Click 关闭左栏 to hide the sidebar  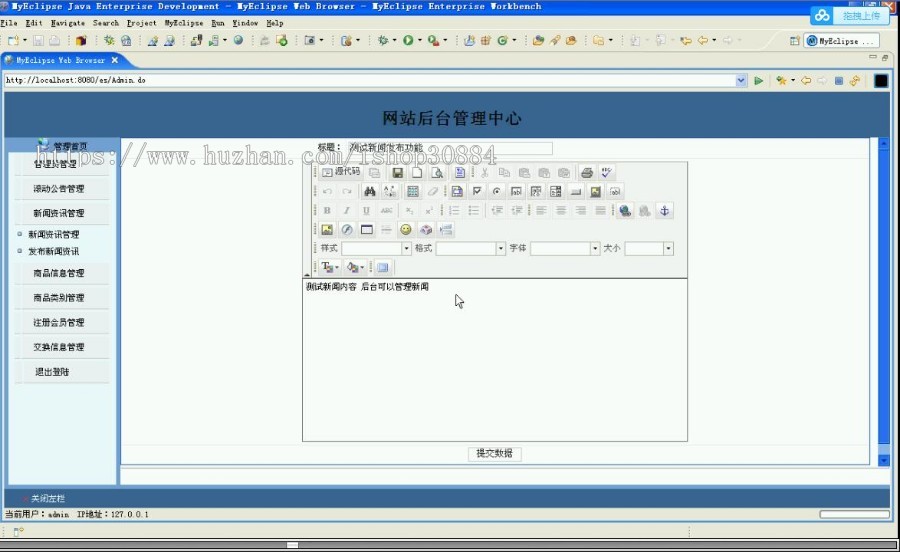48,499
